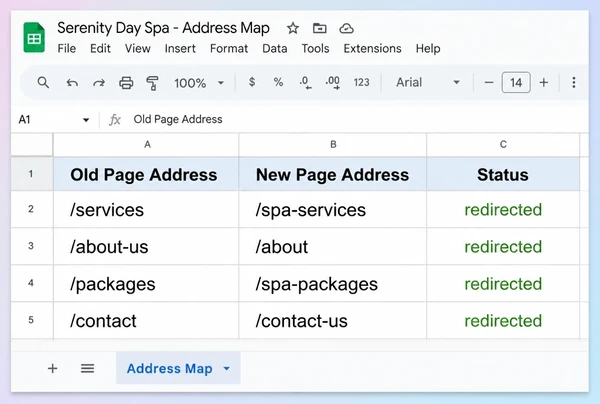The width and height of the screenshot is (600, 404).
Task: Select row 1 header
Action: click(32, 174)
